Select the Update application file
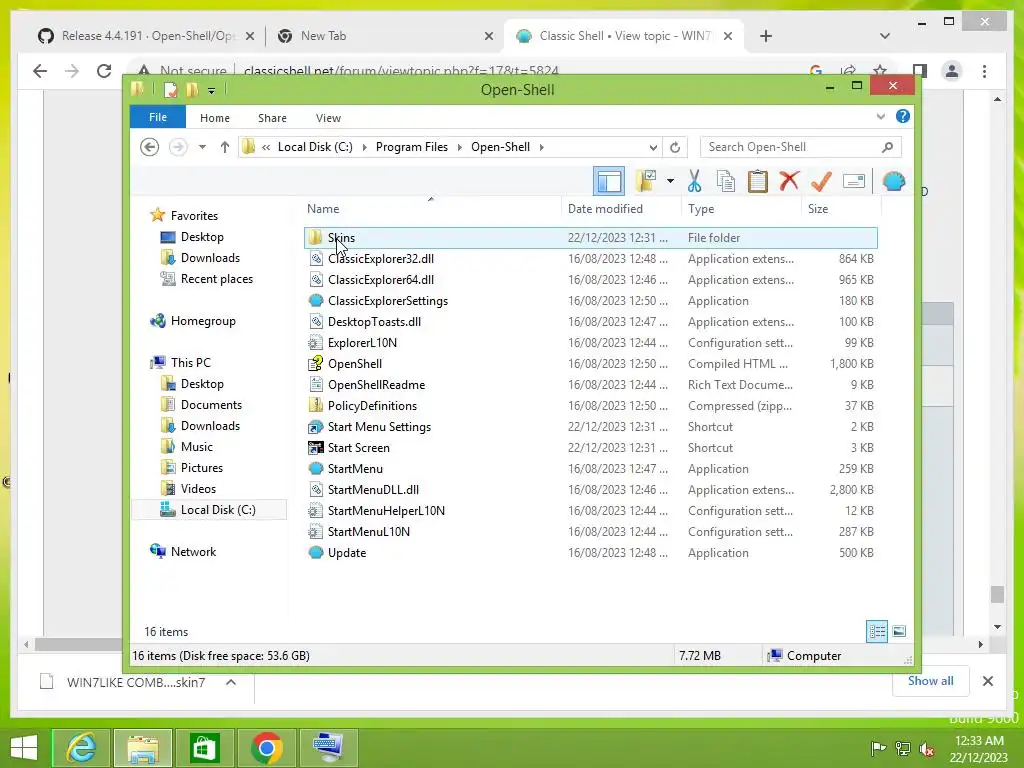This screenshot has width=1024, height=768. pyautogui.click(x=590, y=553)
